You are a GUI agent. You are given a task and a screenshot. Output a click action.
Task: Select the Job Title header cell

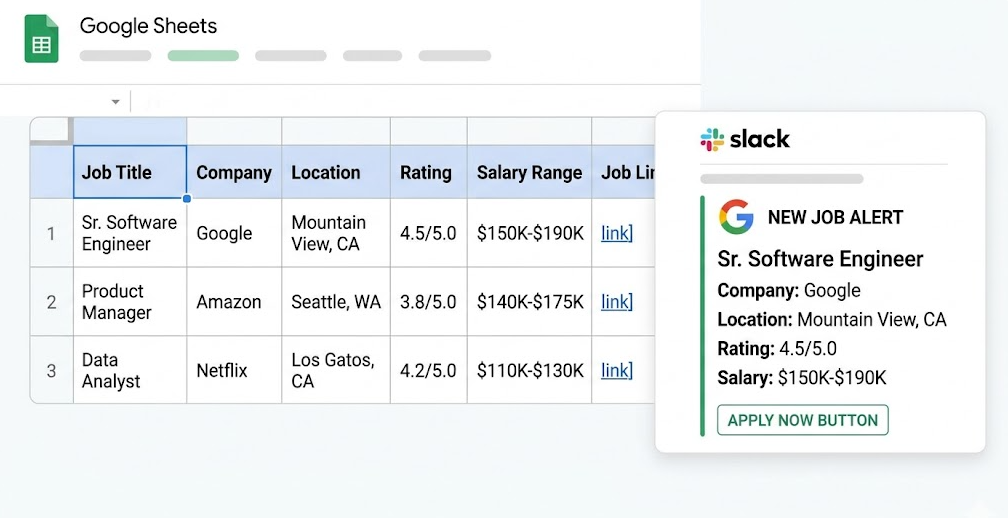pyautogui.click(x=130, y=172)
